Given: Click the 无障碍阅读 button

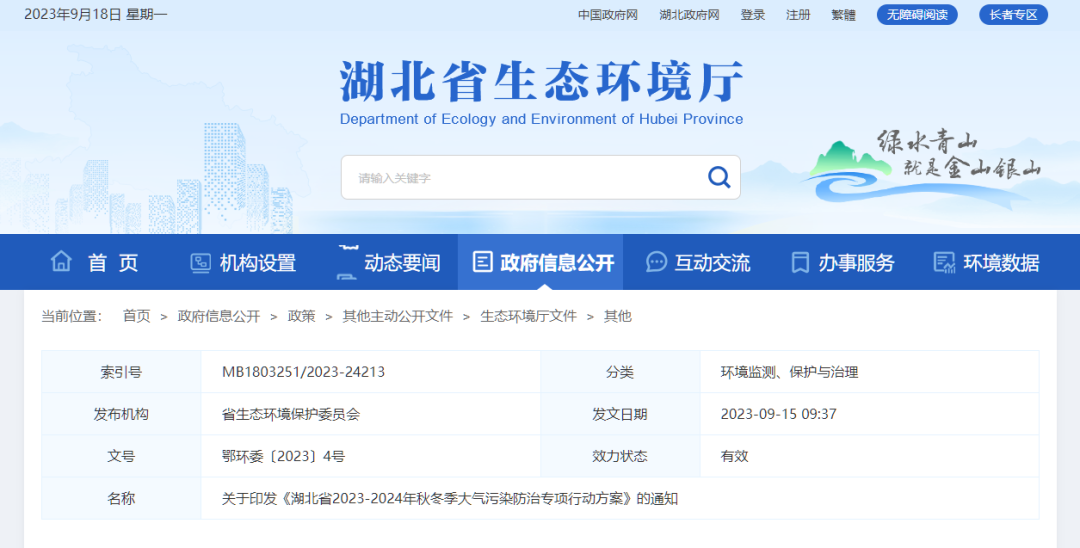Looking at the screenshot, I should tap(917, 14).
